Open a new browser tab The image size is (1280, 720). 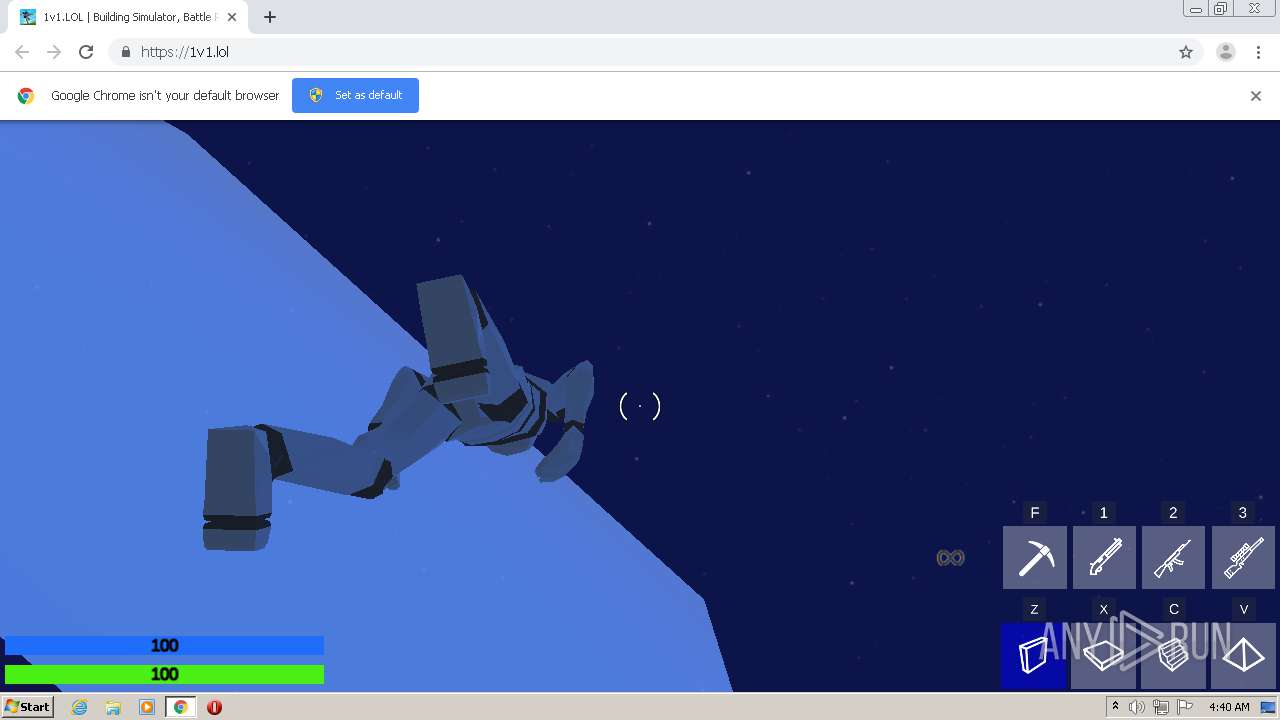270,17
